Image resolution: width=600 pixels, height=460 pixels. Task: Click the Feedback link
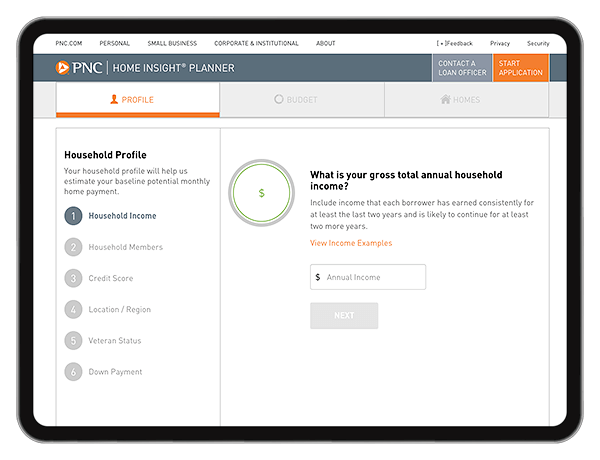455,43
